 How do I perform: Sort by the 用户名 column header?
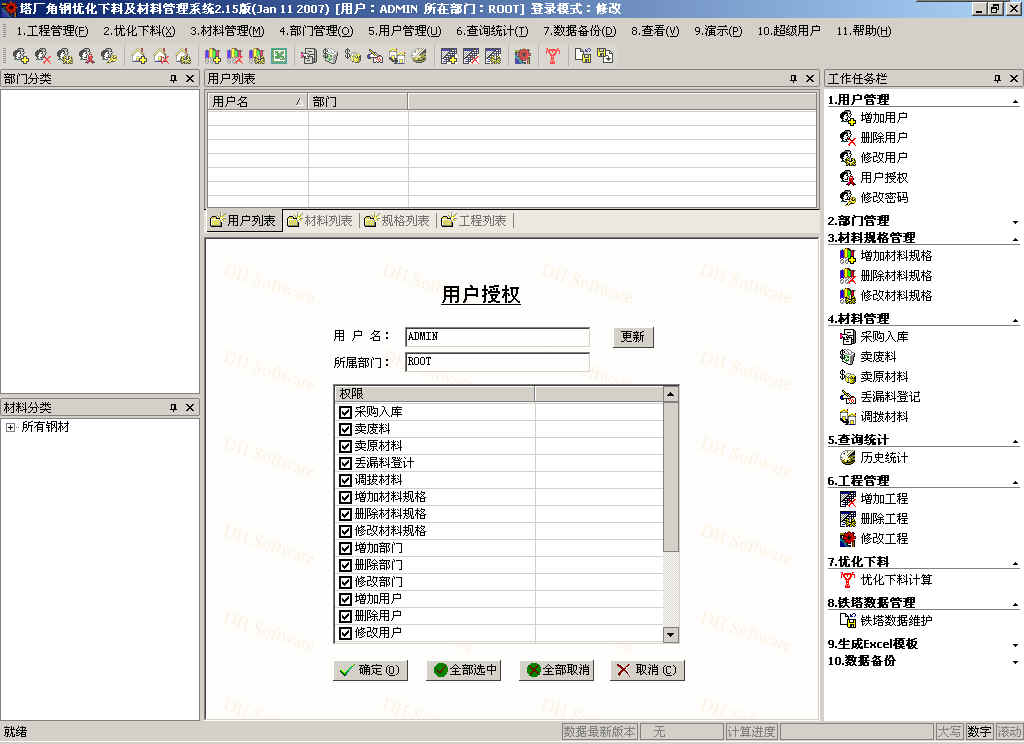257,102
